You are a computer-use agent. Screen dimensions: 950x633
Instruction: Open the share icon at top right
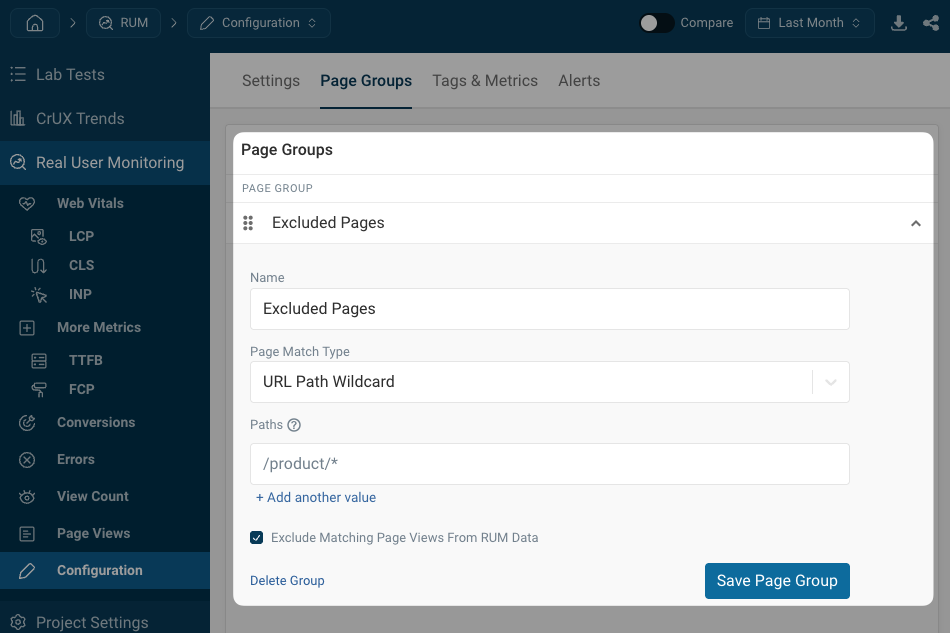coord(931,22)
